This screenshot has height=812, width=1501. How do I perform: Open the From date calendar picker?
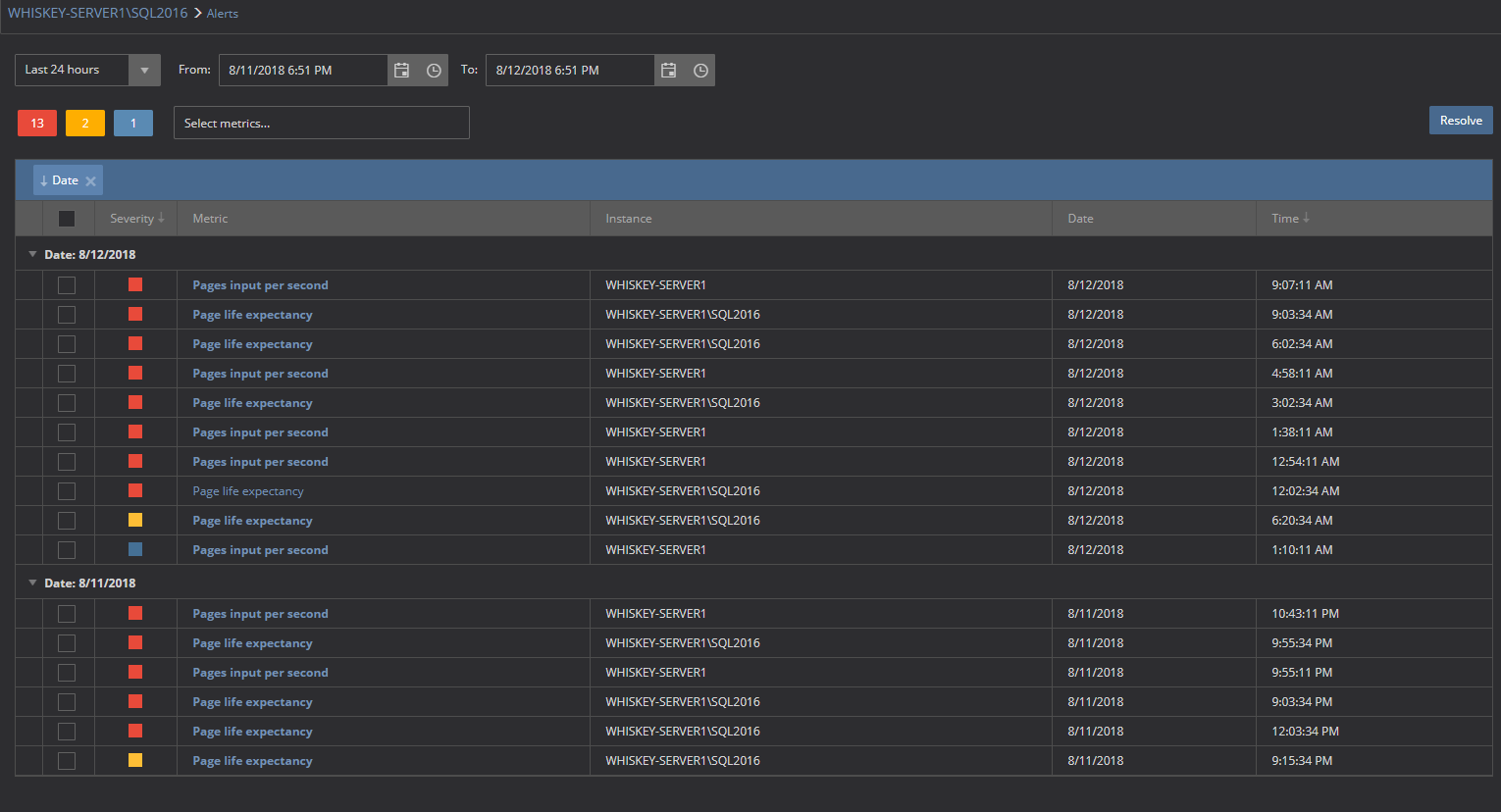point(401,71)
